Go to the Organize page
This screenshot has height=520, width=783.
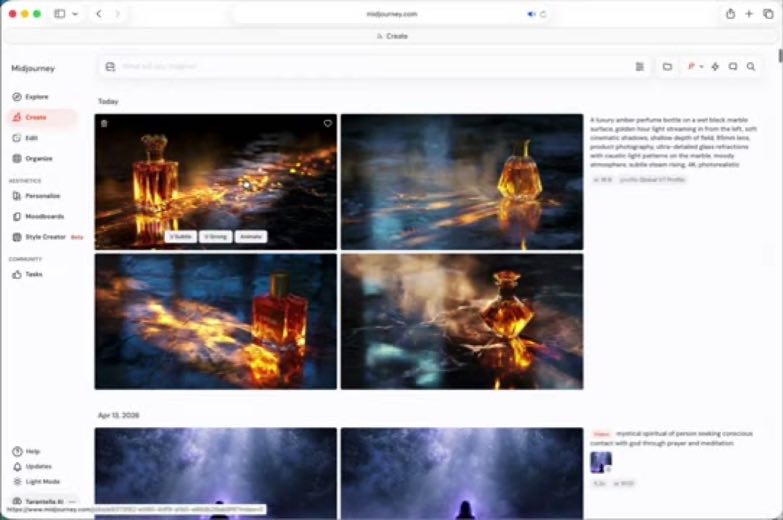[32, 158]
